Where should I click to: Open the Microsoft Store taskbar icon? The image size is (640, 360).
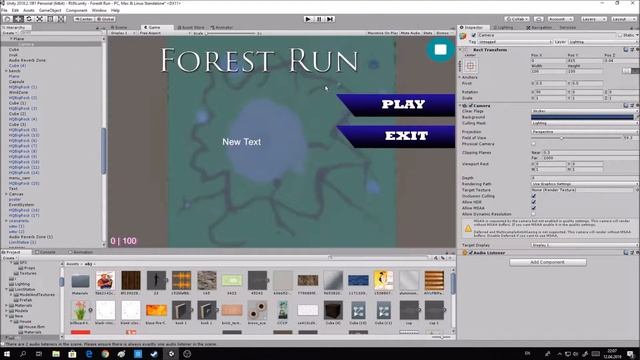(72, 354)
